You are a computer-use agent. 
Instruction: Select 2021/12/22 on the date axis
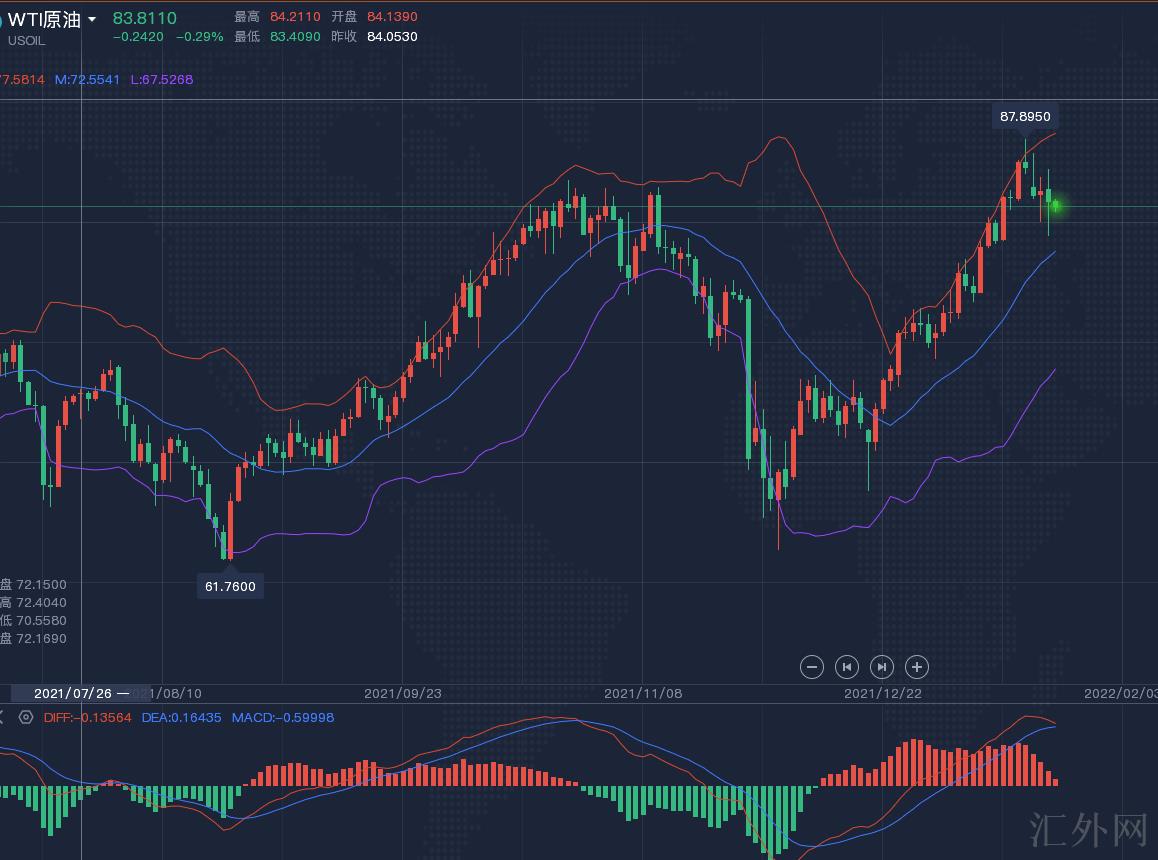point(883,693)
